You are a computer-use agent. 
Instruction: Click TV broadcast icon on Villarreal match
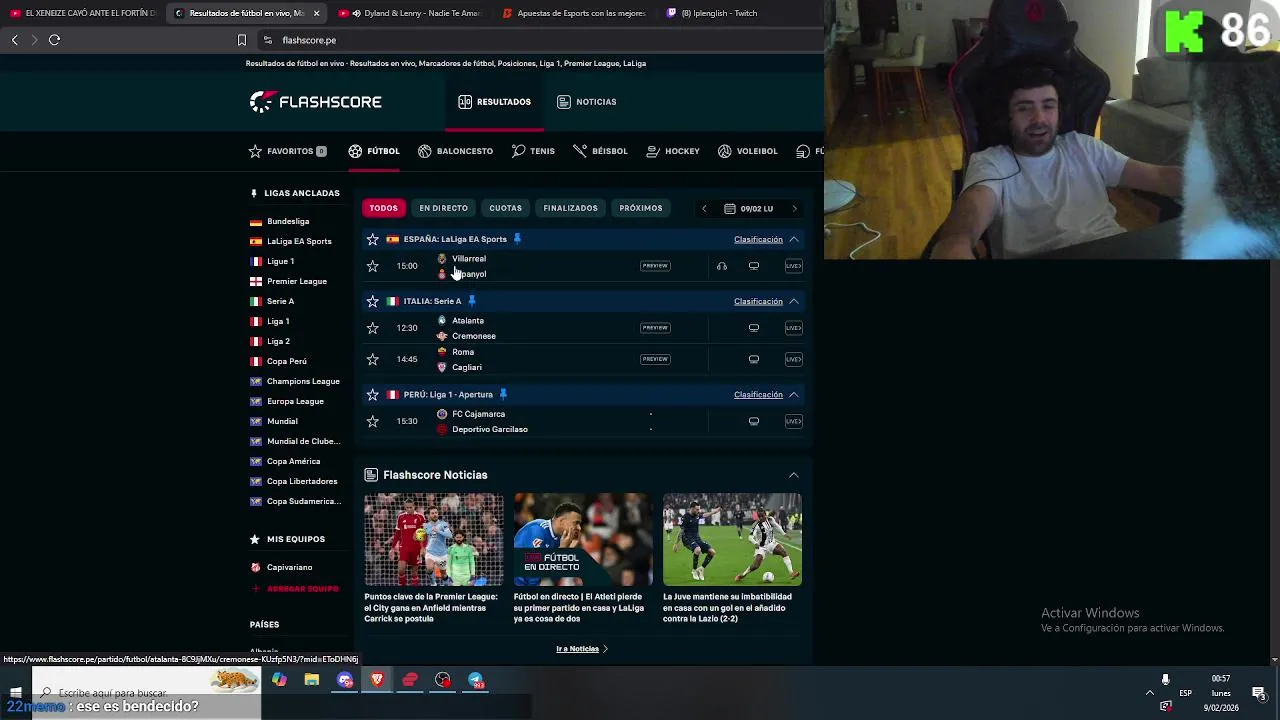coord(754,266)
